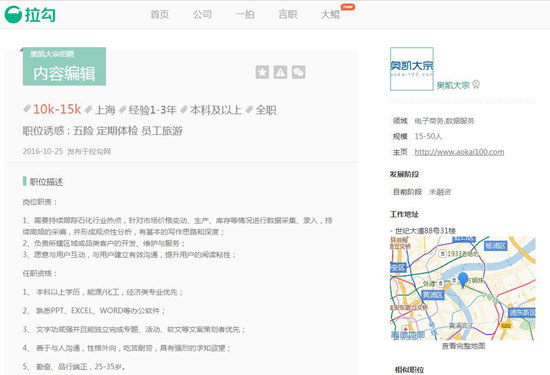Screen dimensions: 550x375
Task: Click the red 'new' badge
Action: pos(348,7)
